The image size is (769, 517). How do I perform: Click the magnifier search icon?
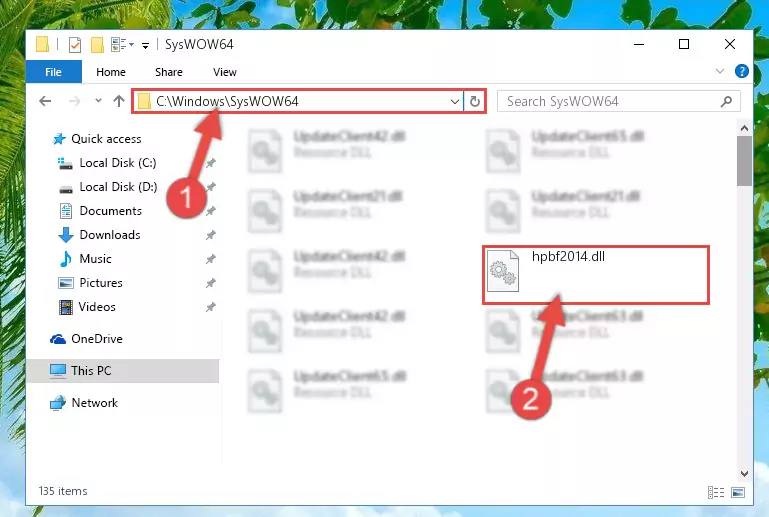pos(726,102)
